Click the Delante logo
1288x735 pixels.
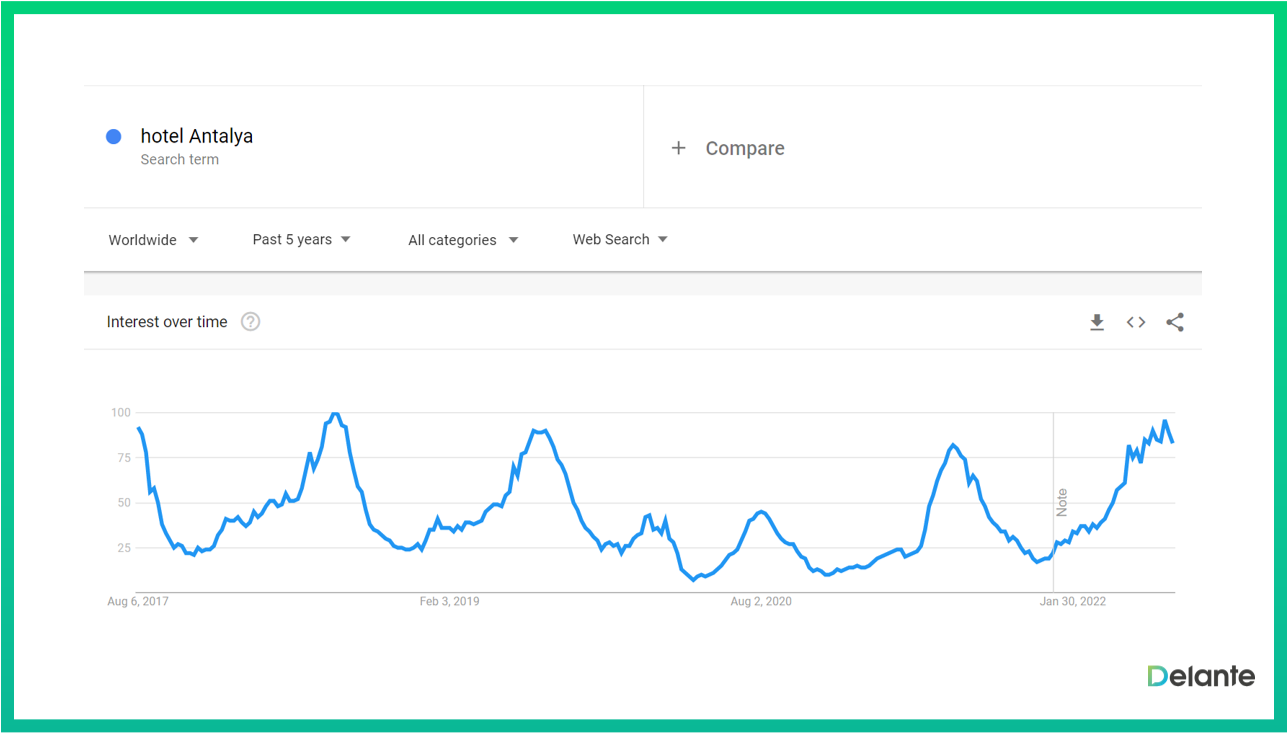1201,676
